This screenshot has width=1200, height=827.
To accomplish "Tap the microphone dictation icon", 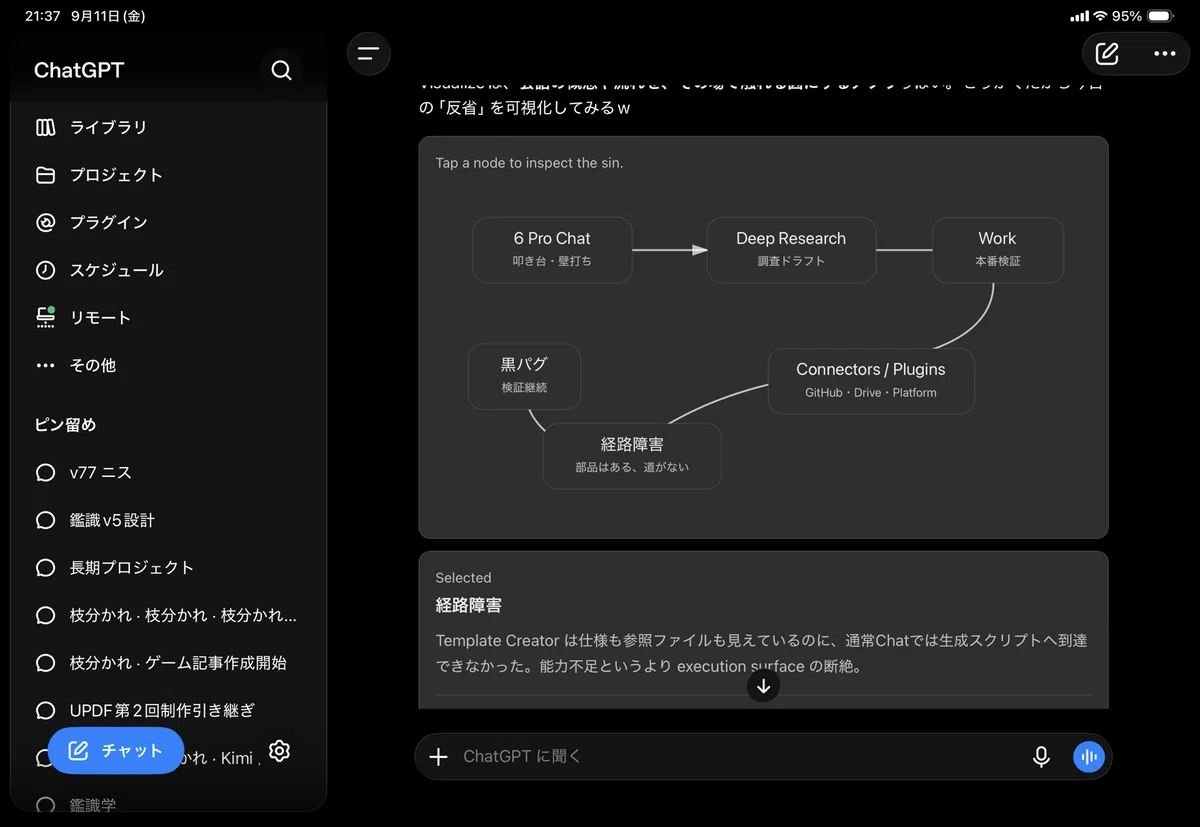I will click(x=1041, y=757).
